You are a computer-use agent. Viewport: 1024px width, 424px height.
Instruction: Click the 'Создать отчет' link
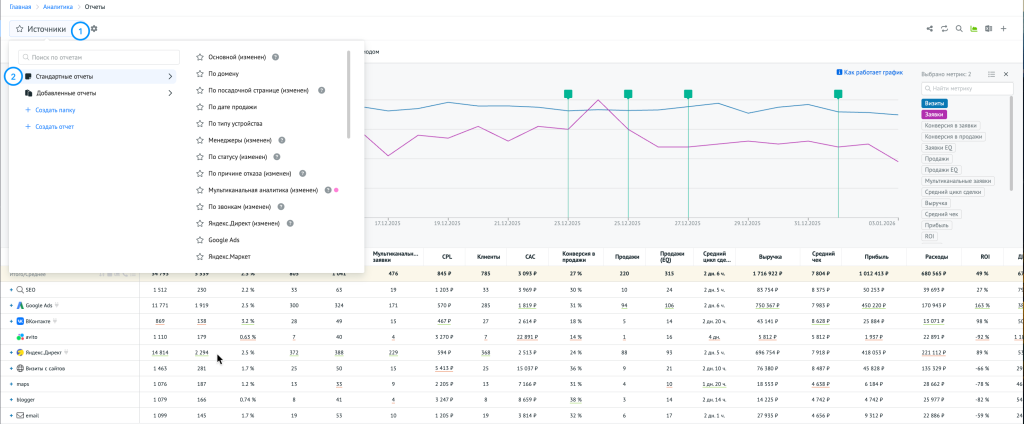54,126
